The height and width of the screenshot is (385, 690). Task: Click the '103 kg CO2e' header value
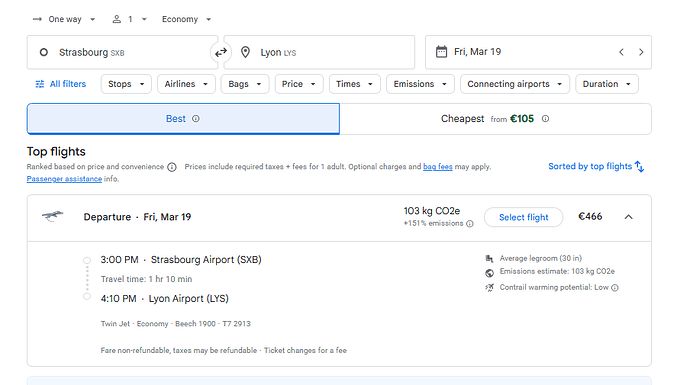[432, 211]
